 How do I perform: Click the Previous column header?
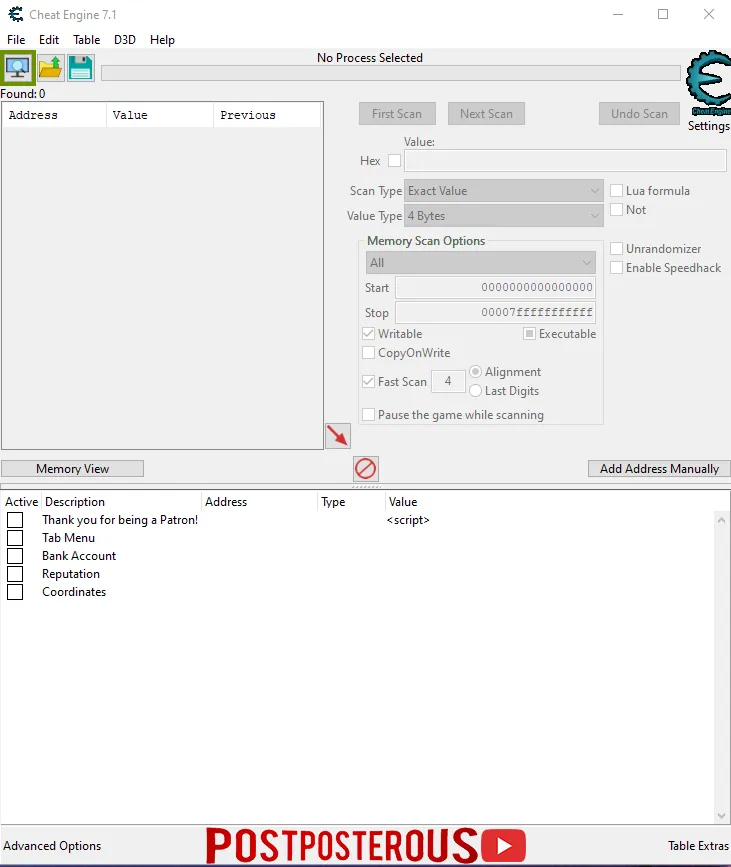click(x=267, y=115)
